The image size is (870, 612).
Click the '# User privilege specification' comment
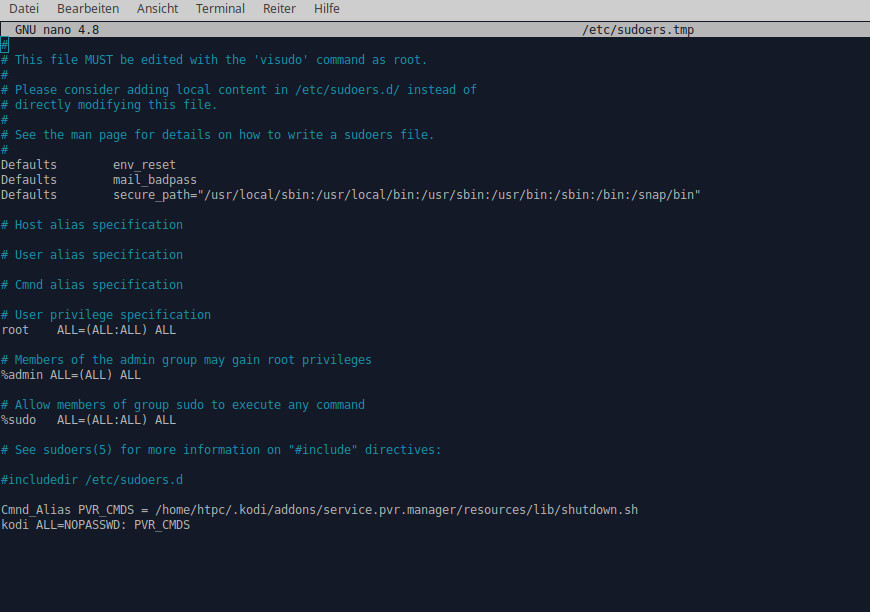(106, 315)
